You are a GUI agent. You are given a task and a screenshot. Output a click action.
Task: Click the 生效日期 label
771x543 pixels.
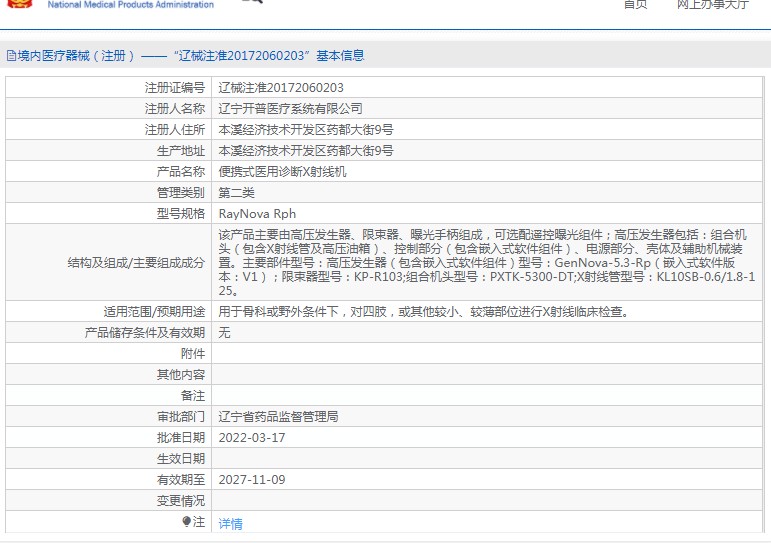[x=180, y=458]
